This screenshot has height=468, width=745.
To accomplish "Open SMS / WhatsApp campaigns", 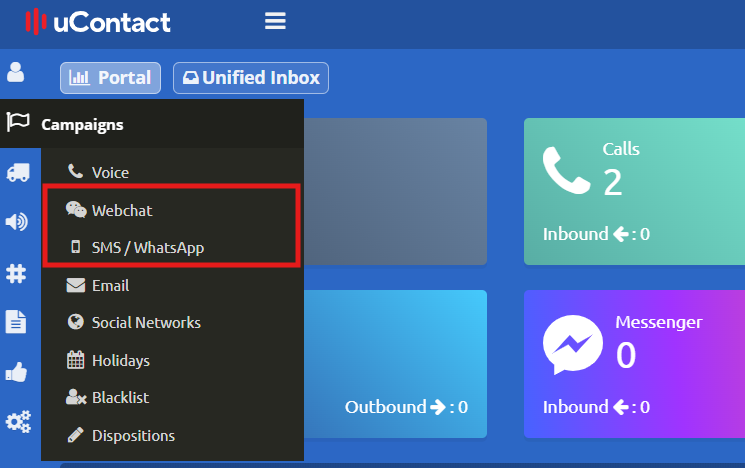I will (147, 247).
